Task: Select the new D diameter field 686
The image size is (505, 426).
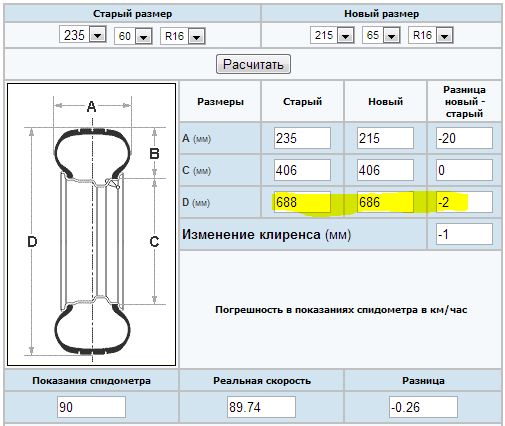Action: click(x=385, y=202)
